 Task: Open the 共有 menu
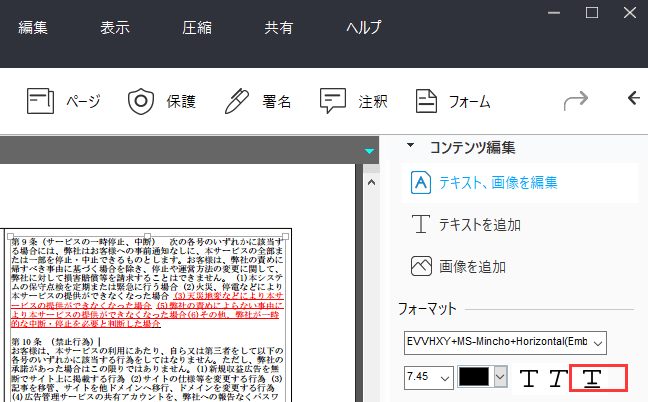point(279,28)
